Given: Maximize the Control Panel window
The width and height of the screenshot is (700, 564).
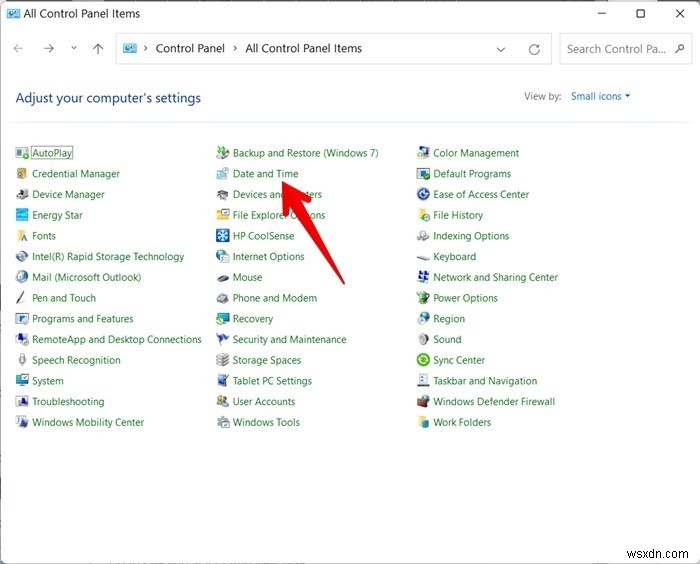Looking at the screenshot, I should click(x=641, y=14).
